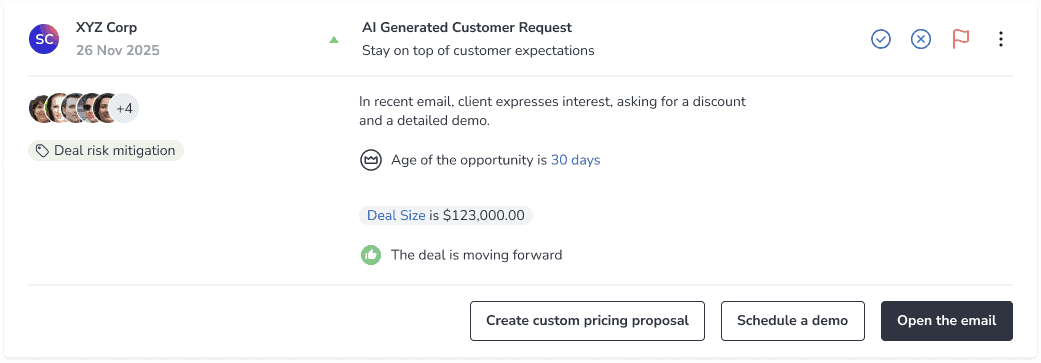Click the Schedule a demo button
1041x363 pixels.
click(x=793, y=321)
